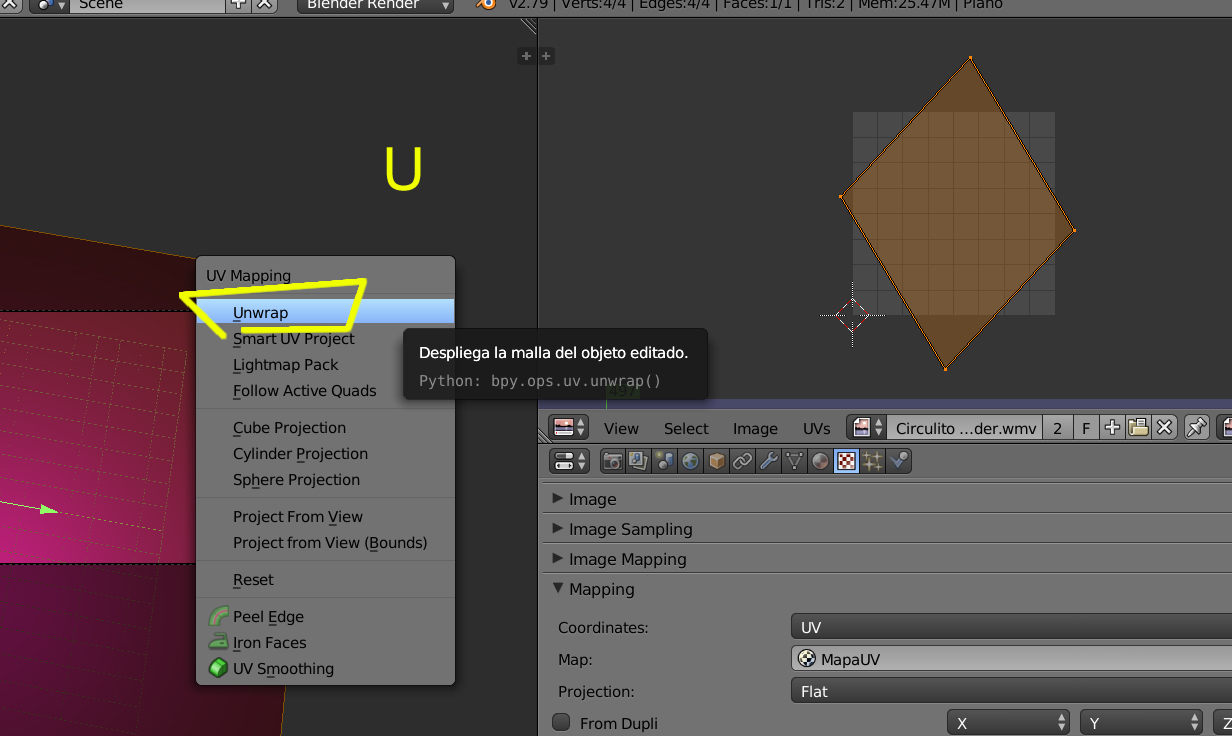The height and width of the screenshot is (736, 1232).
Task: Open image file with folder button
Action: (1138, 428)
